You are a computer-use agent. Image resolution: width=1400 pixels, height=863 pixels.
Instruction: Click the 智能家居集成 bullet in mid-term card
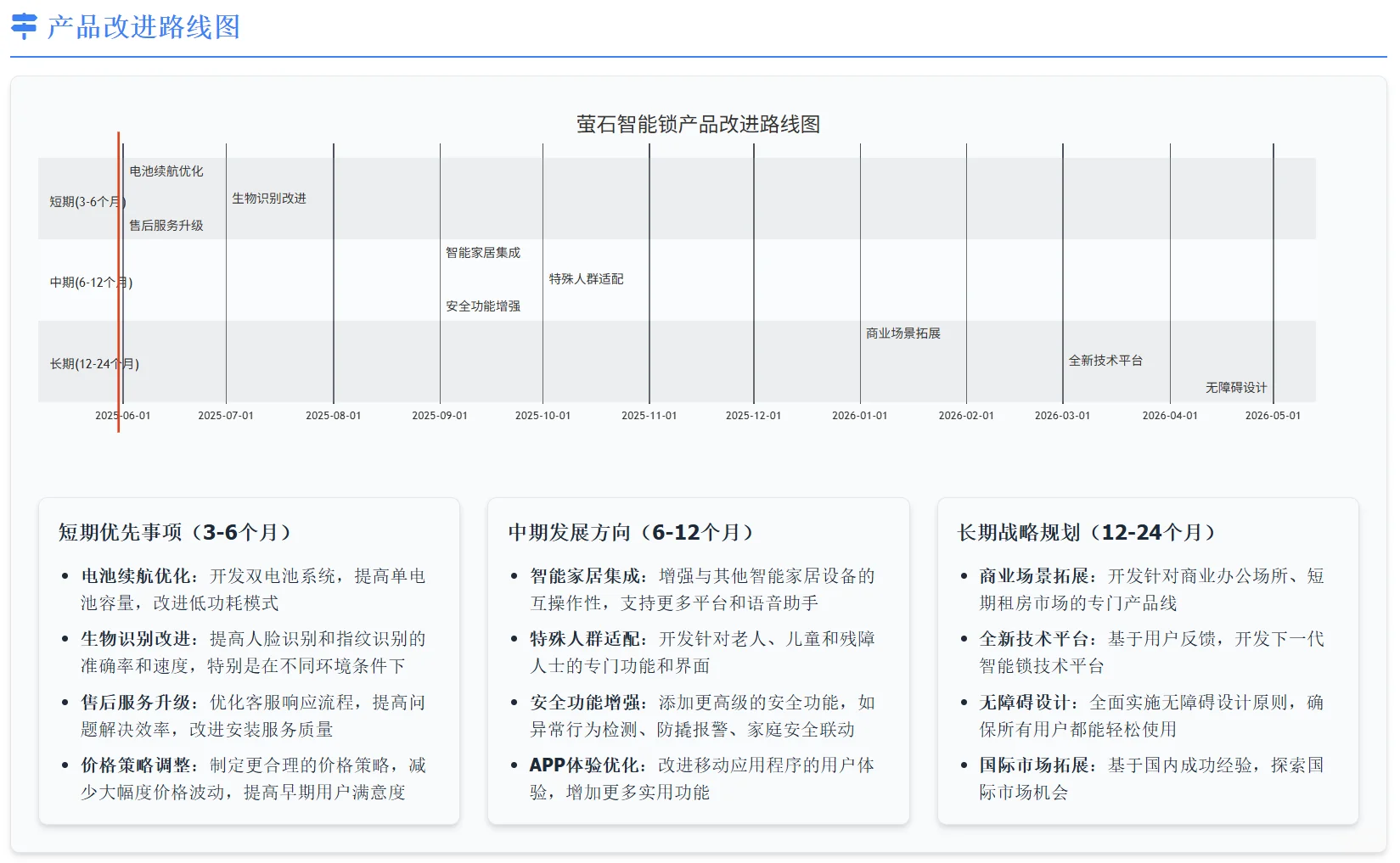pos(702,590)
